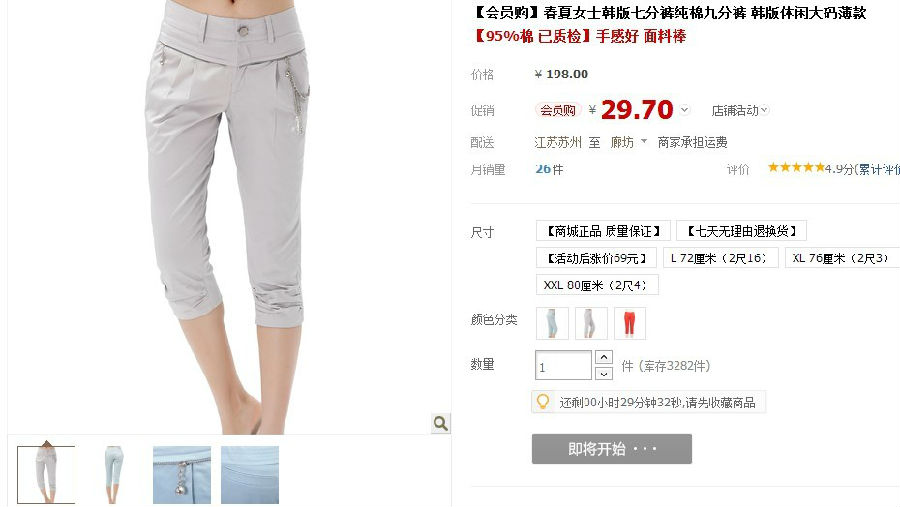Choose size XL 76厘米 option
The height and width of the screenshot is (507, 900).
[842, 258]
